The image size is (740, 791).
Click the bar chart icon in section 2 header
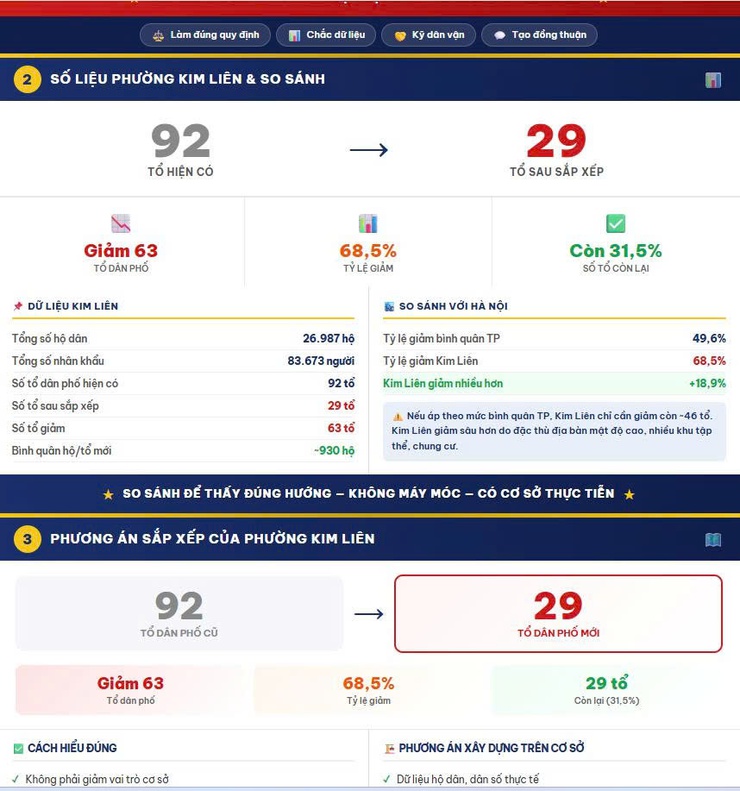click(713, 80)
